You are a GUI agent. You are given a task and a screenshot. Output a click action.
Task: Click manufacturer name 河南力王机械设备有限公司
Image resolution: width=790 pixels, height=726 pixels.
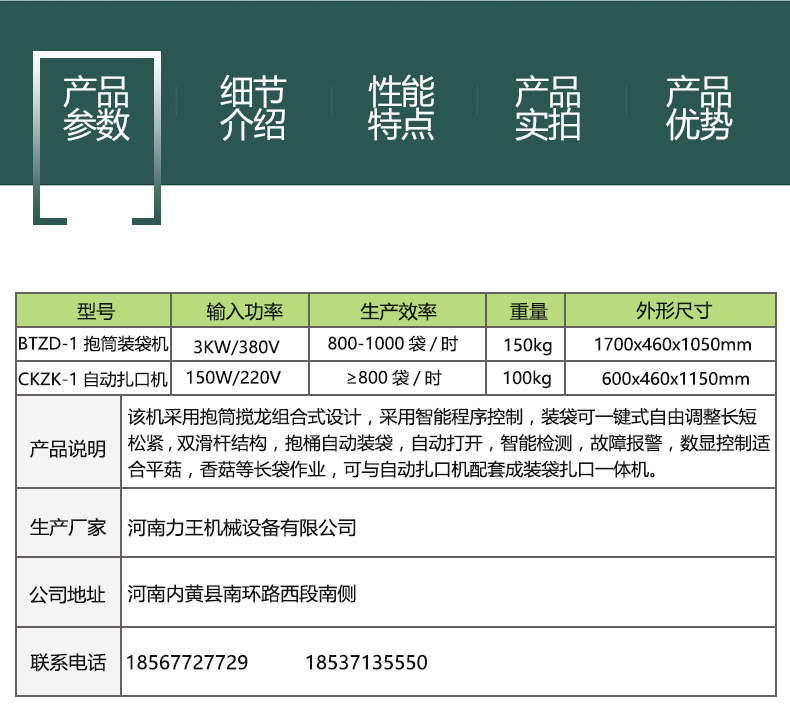click(x=243, y=527)
